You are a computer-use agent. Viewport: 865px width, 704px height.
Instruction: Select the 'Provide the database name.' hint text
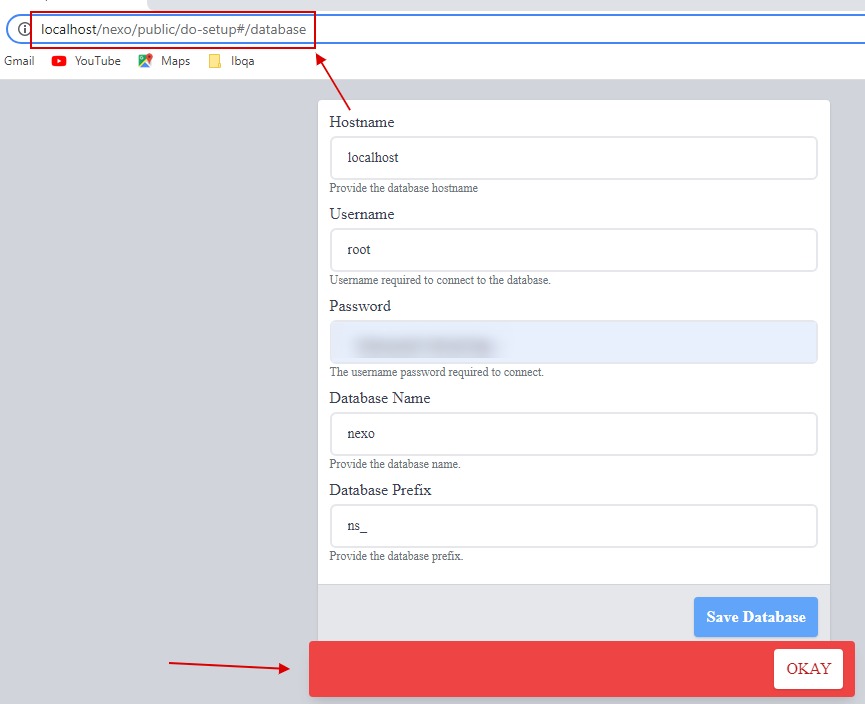pyautogui.click(x=395, y=464)
